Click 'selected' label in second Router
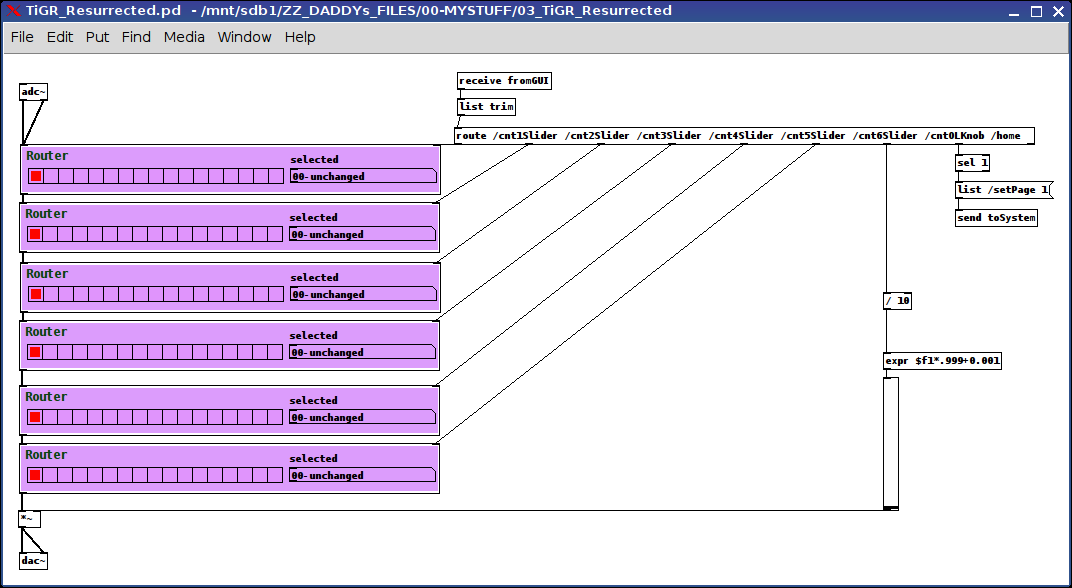The height and width of the screenshot is (588, 1072). click(313, 217)
